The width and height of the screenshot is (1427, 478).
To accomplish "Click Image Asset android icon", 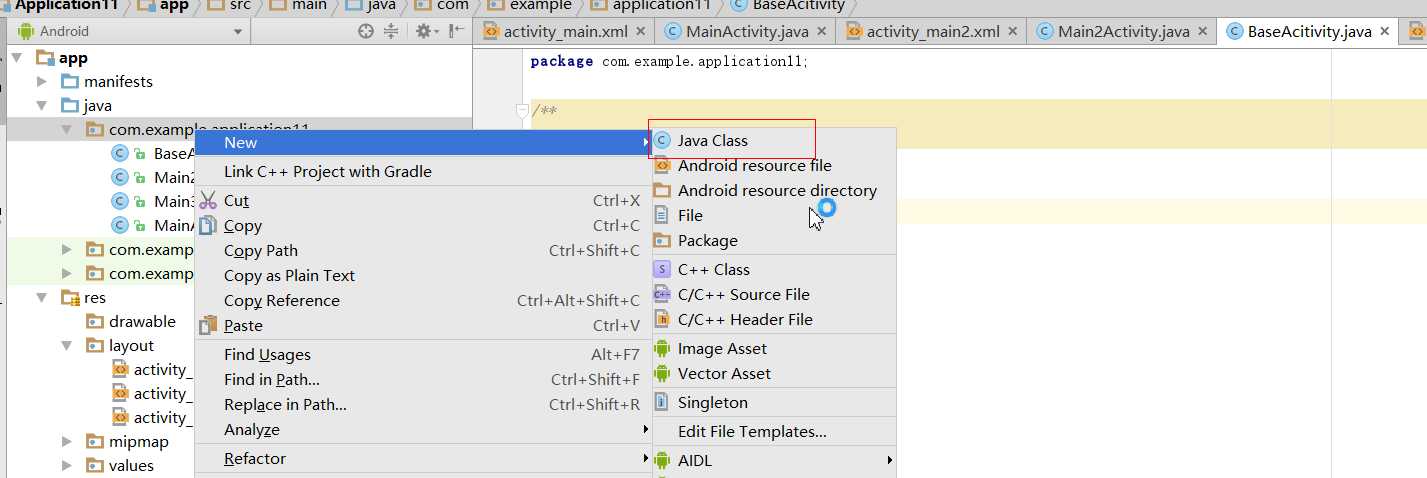I will (662, 349).
